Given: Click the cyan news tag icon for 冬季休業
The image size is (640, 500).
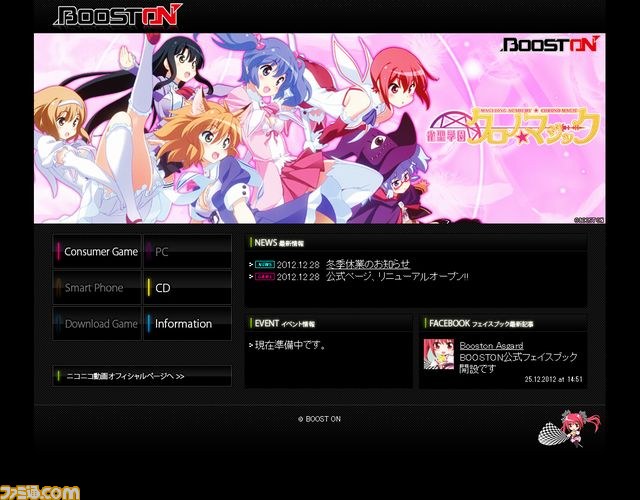Looking at the screenshot, I should tap(264, 265).
